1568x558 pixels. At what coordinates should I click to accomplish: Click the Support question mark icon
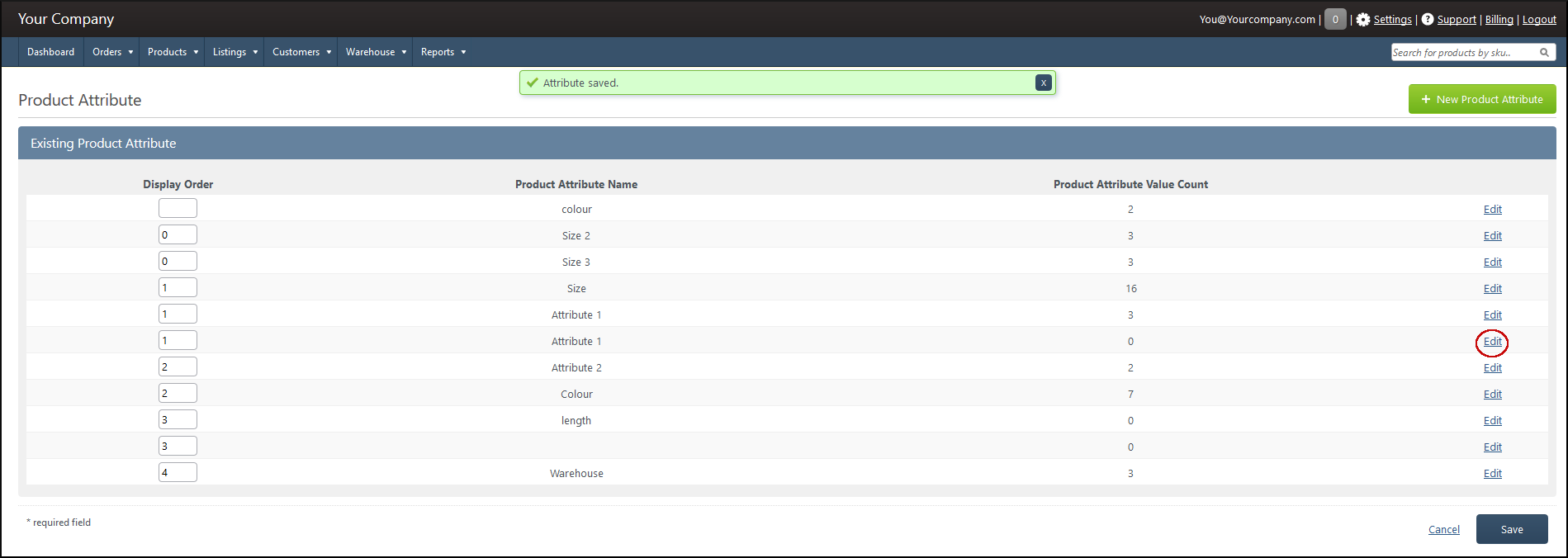click(1428, 19)
